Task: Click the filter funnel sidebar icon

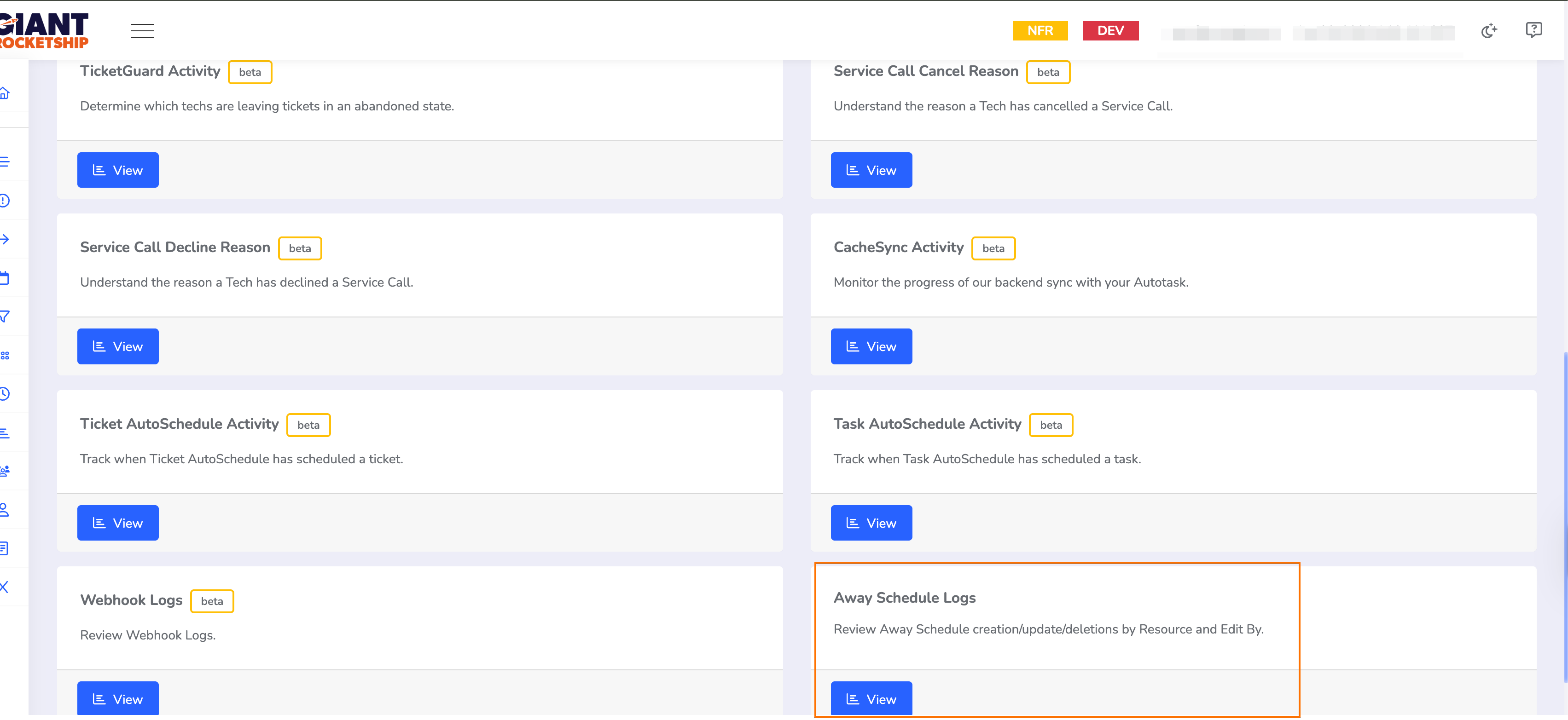Action: (x=5, y=316)
